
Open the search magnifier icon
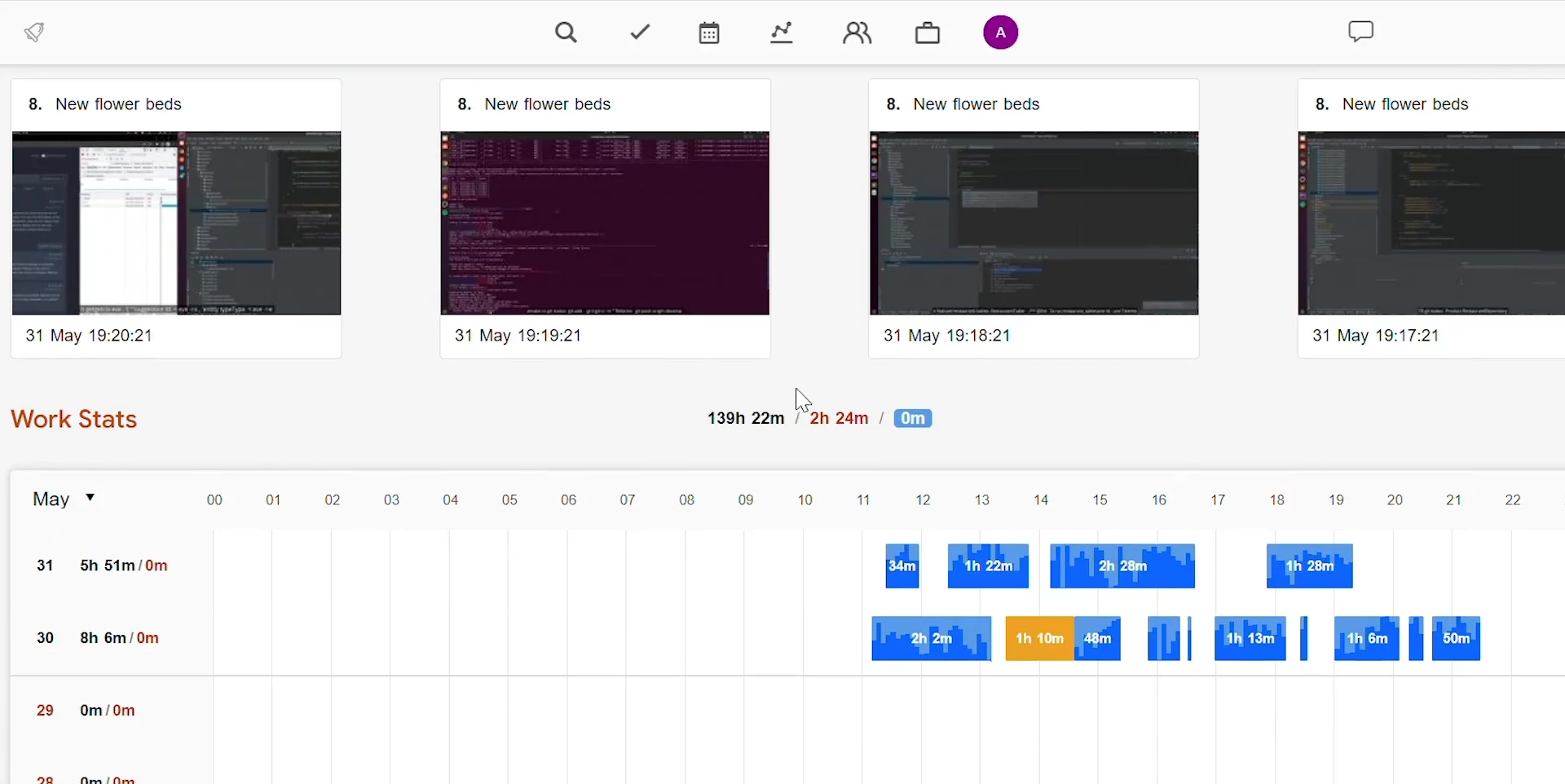(566, 33)
